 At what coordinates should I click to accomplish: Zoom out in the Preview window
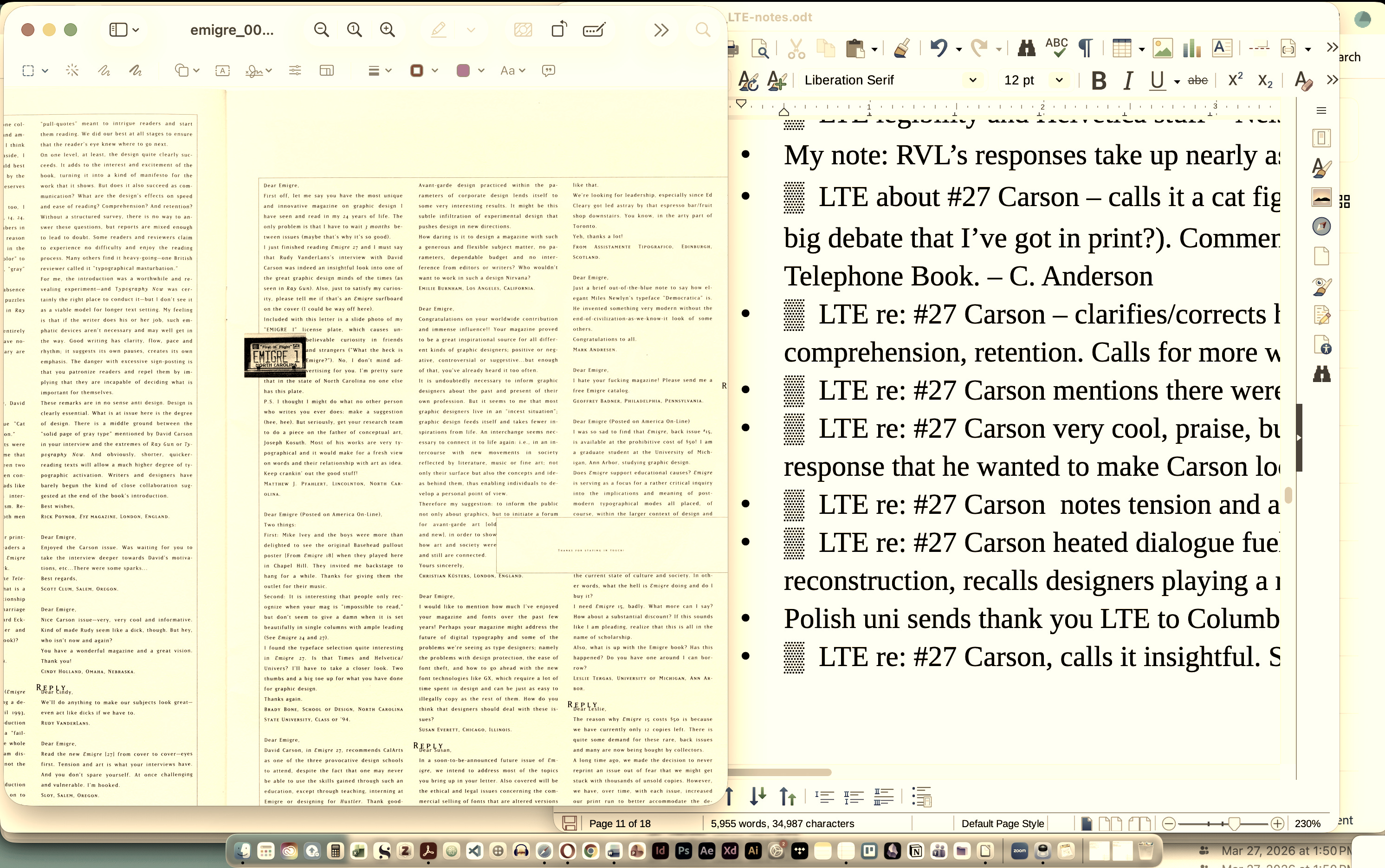(322, 30)
